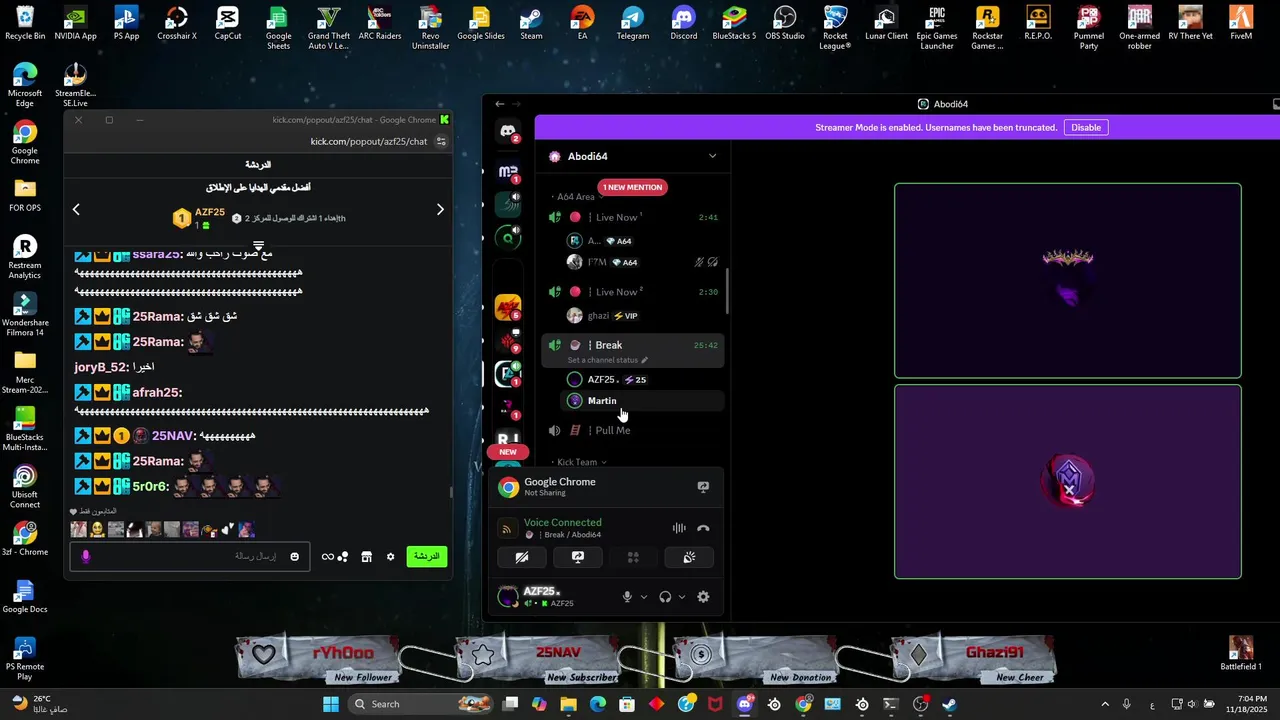Toggle noise suppression waveform icon
Screen dimensions: 1280x720
click(x=679, y=529)
